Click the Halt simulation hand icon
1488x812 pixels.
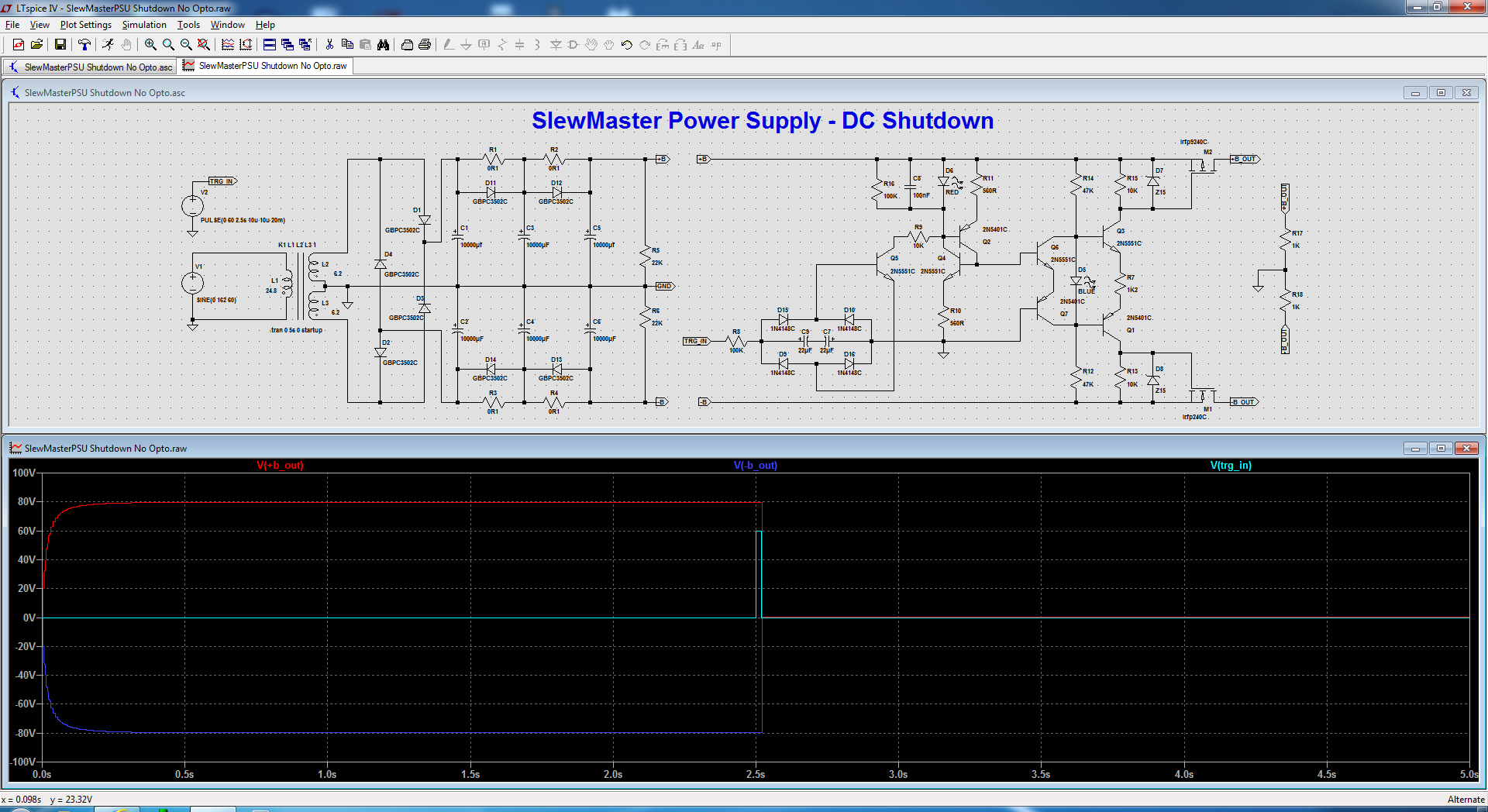(126, 45)
